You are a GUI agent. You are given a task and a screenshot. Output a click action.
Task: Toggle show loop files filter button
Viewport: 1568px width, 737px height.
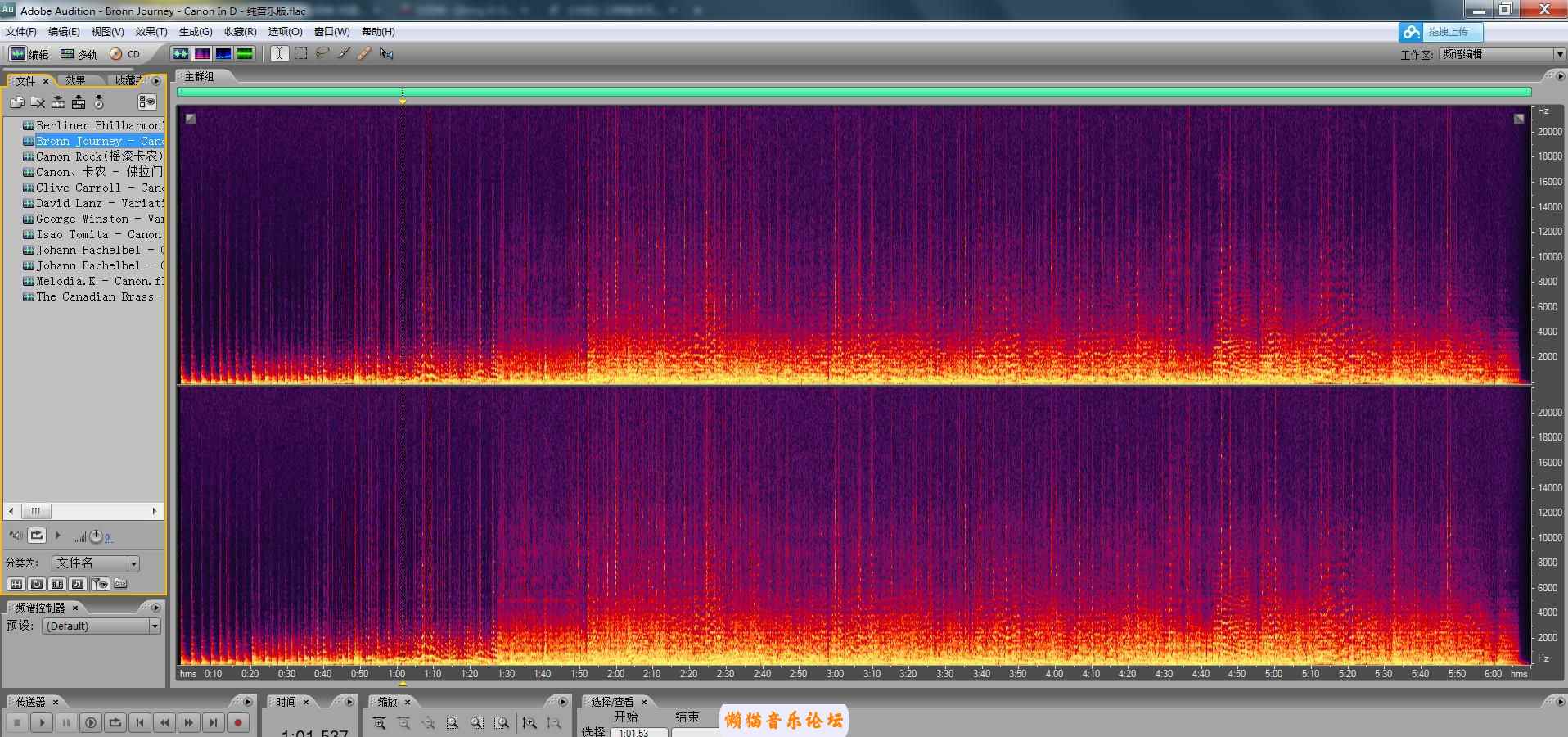tap(37, 584)
